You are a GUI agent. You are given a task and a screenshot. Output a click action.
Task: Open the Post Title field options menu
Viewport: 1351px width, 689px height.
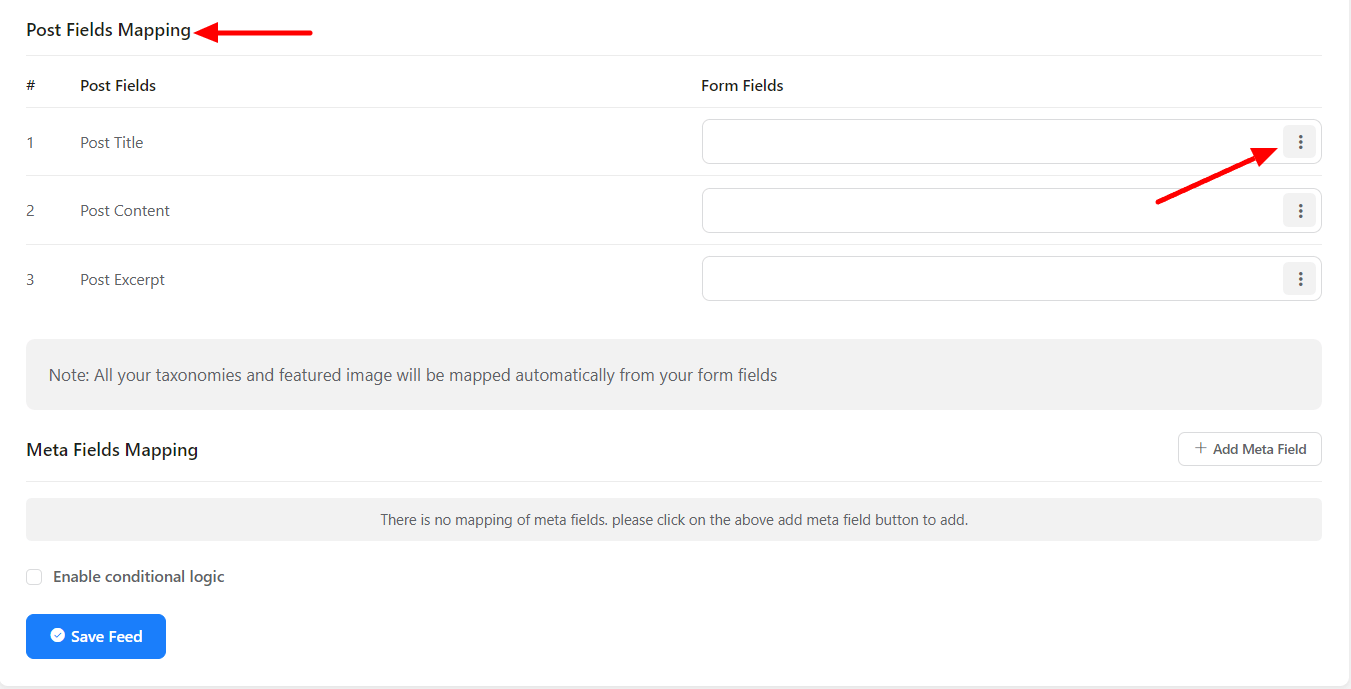coord(1299,142)
